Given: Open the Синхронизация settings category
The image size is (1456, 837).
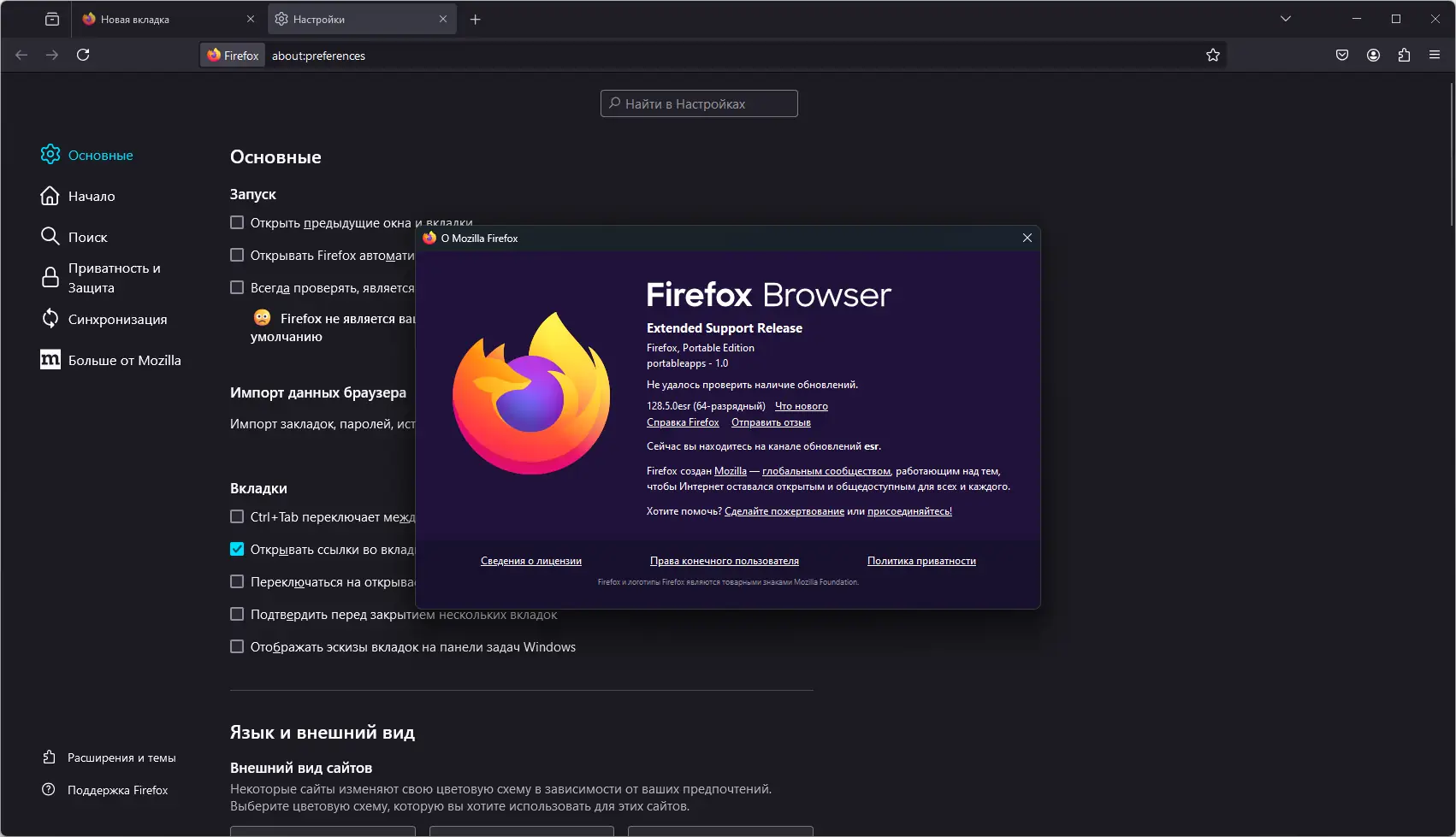Looking at the screenshot, I should (104, 319).
